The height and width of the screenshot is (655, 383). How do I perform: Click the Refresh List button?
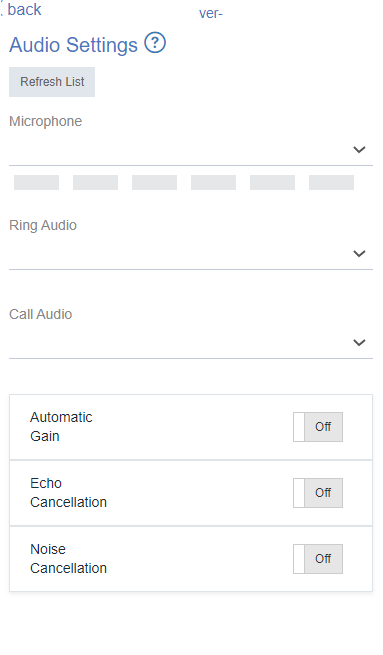[x=52, y=82]
